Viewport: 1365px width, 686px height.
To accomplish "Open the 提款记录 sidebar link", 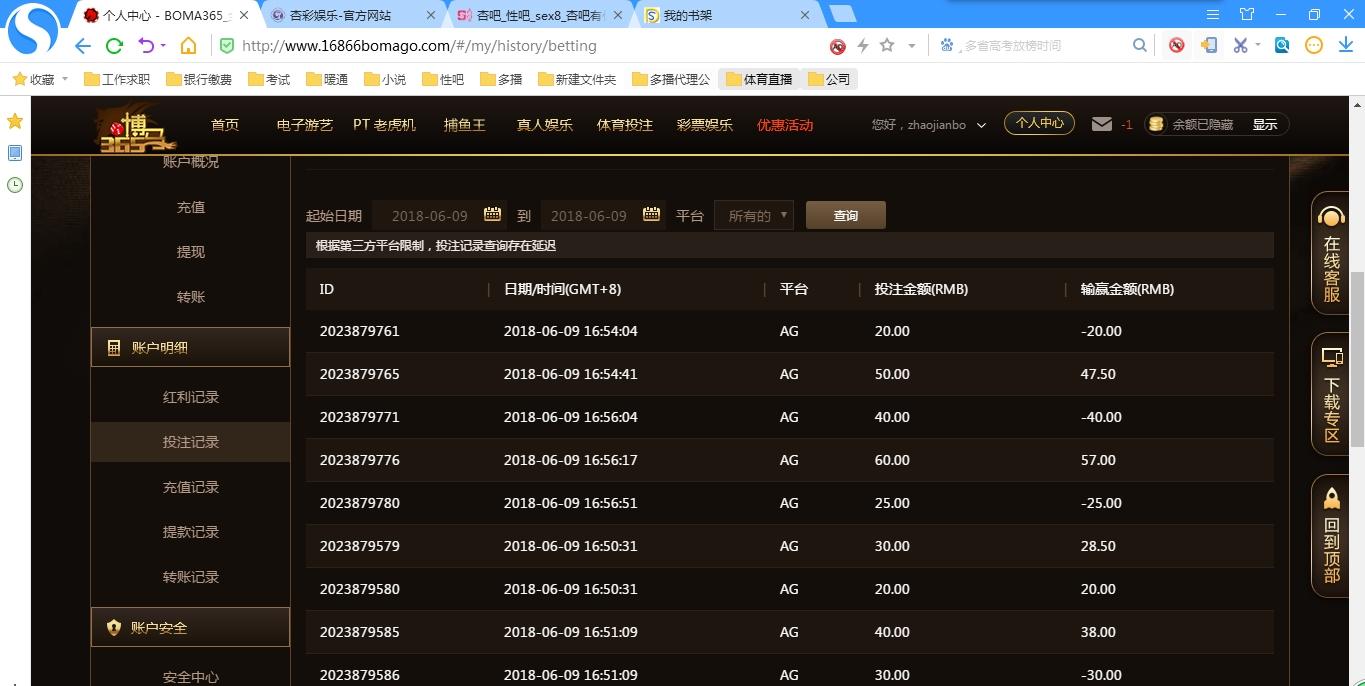I will pyautogui.click(x=191, y=532).
